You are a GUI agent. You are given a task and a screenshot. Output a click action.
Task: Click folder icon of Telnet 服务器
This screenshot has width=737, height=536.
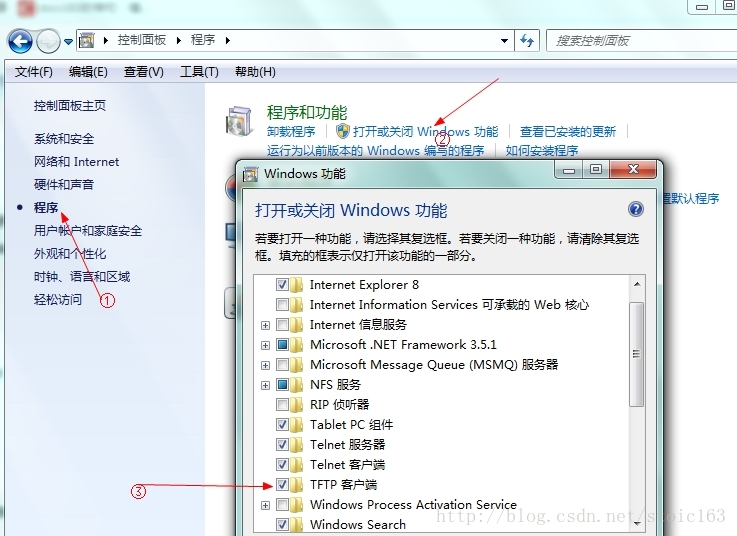coord(296,445)
